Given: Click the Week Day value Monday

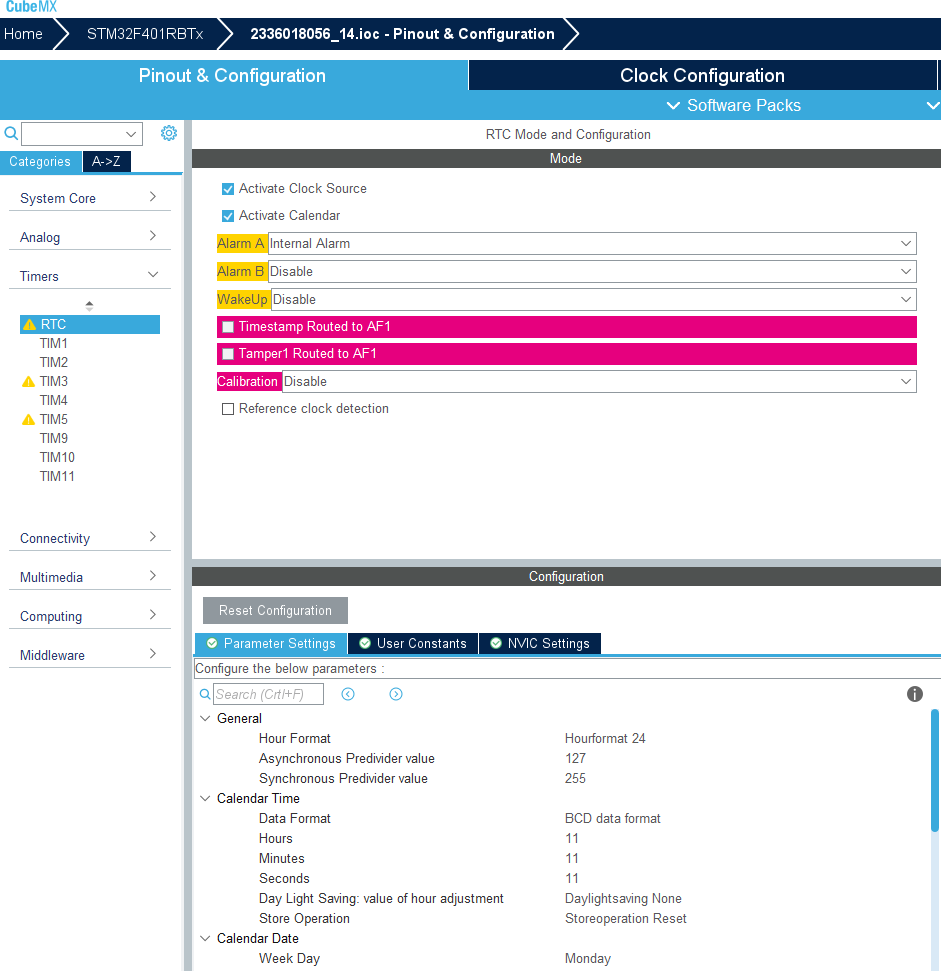Looking at the screenshot, I should 588,959.
